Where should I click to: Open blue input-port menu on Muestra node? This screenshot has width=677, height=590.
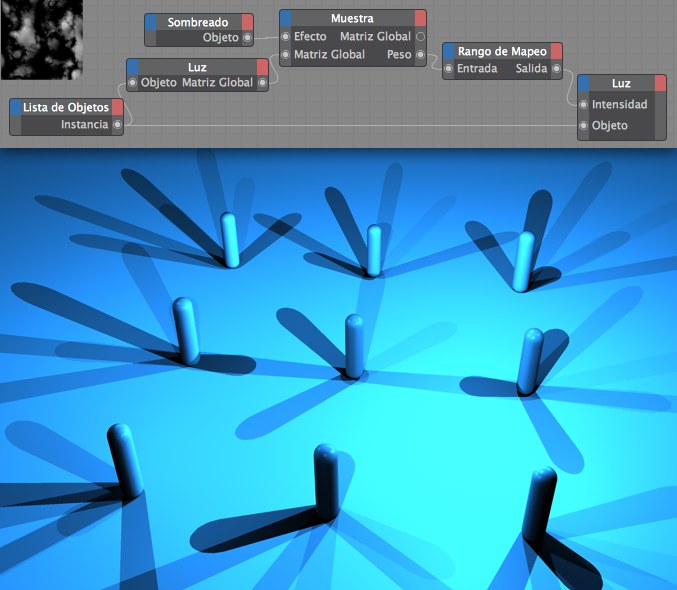coord(286,18)
